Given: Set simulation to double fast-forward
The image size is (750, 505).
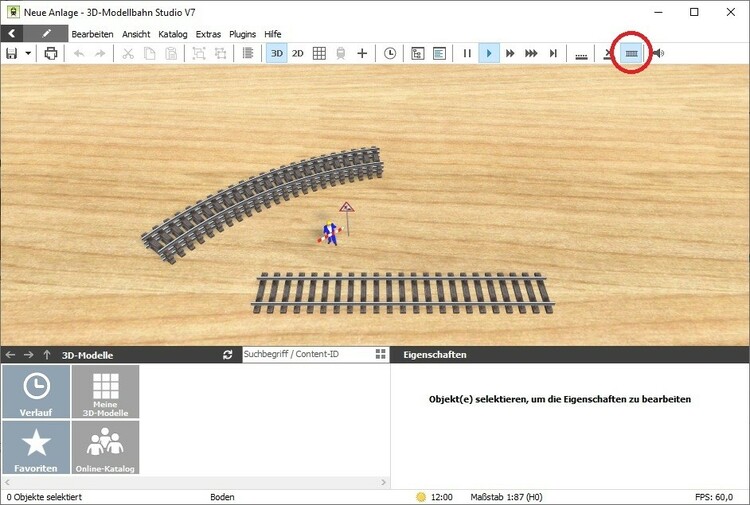Looking at the screenshot, I should pos(510,53).
